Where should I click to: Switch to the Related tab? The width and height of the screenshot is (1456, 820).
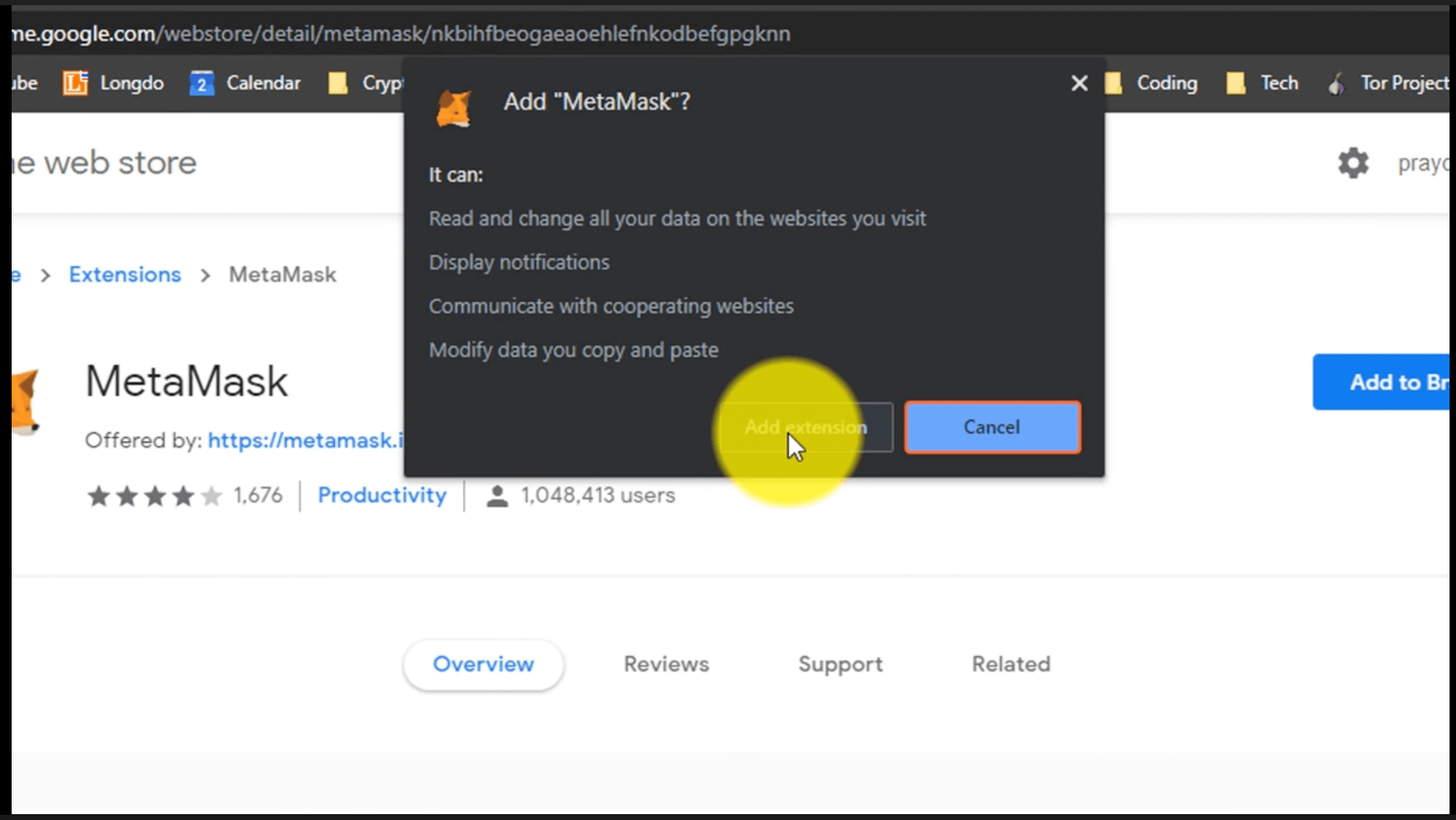tap(1011, 664)
